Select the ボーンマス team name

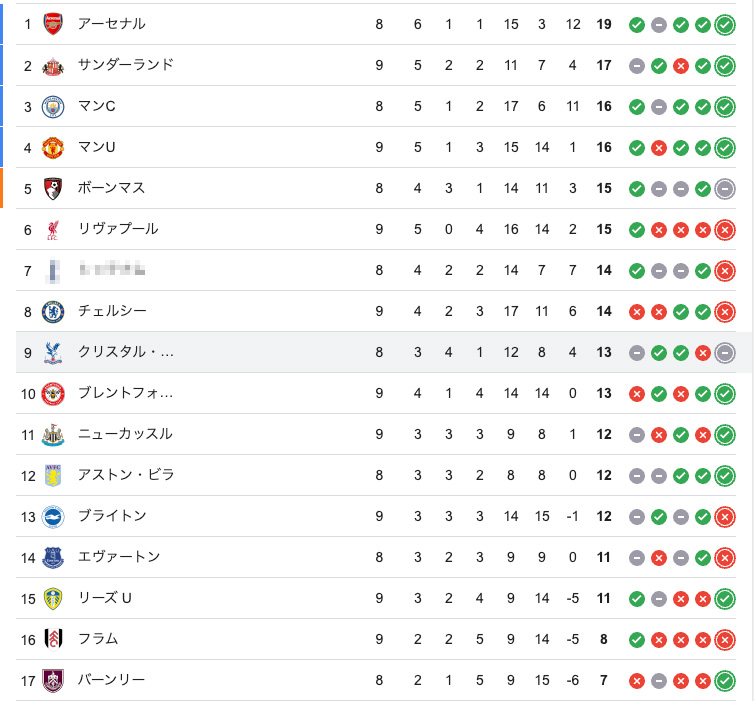click(x=111, y=188)
